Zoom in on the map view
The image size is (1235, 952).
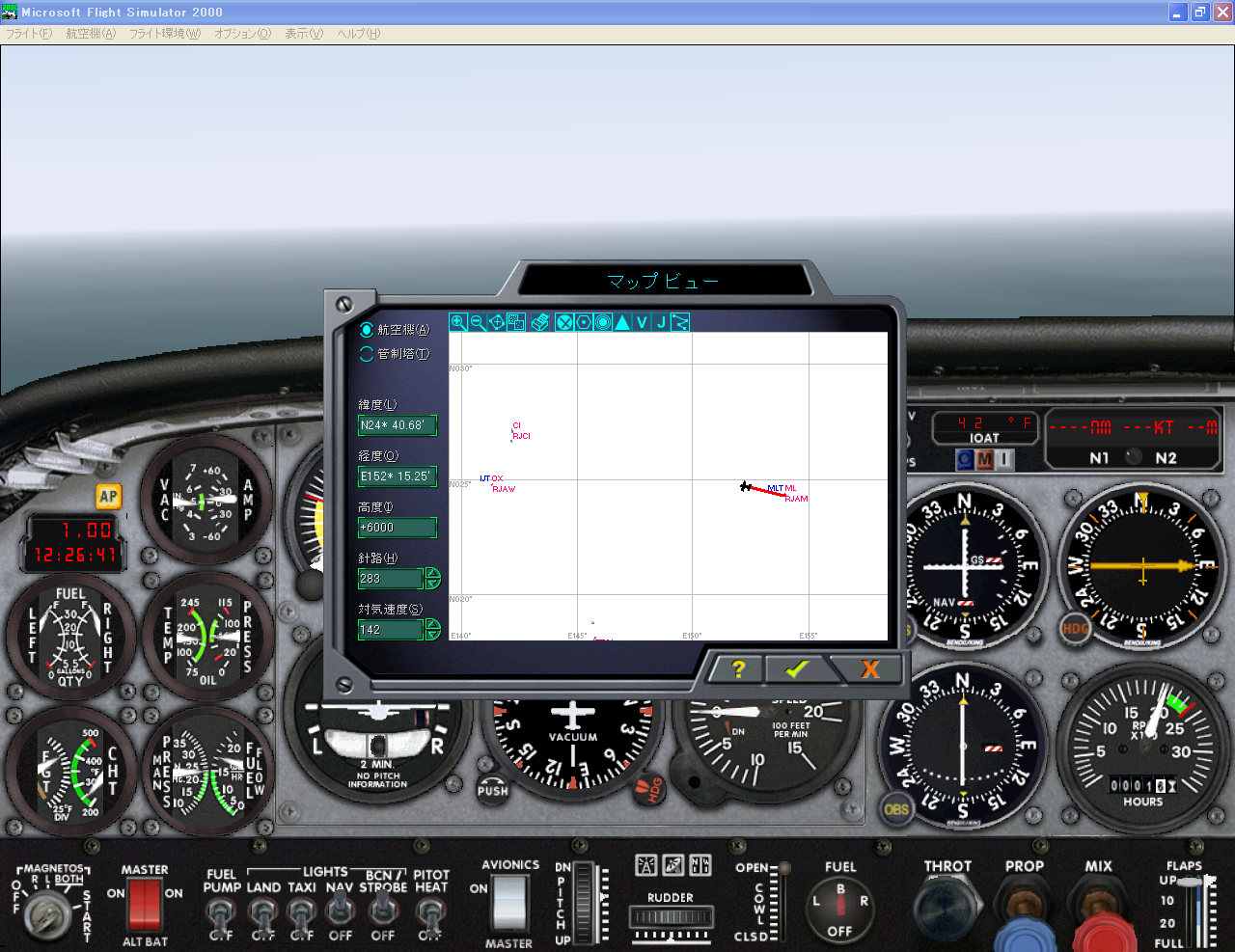(x=458, y=322)
